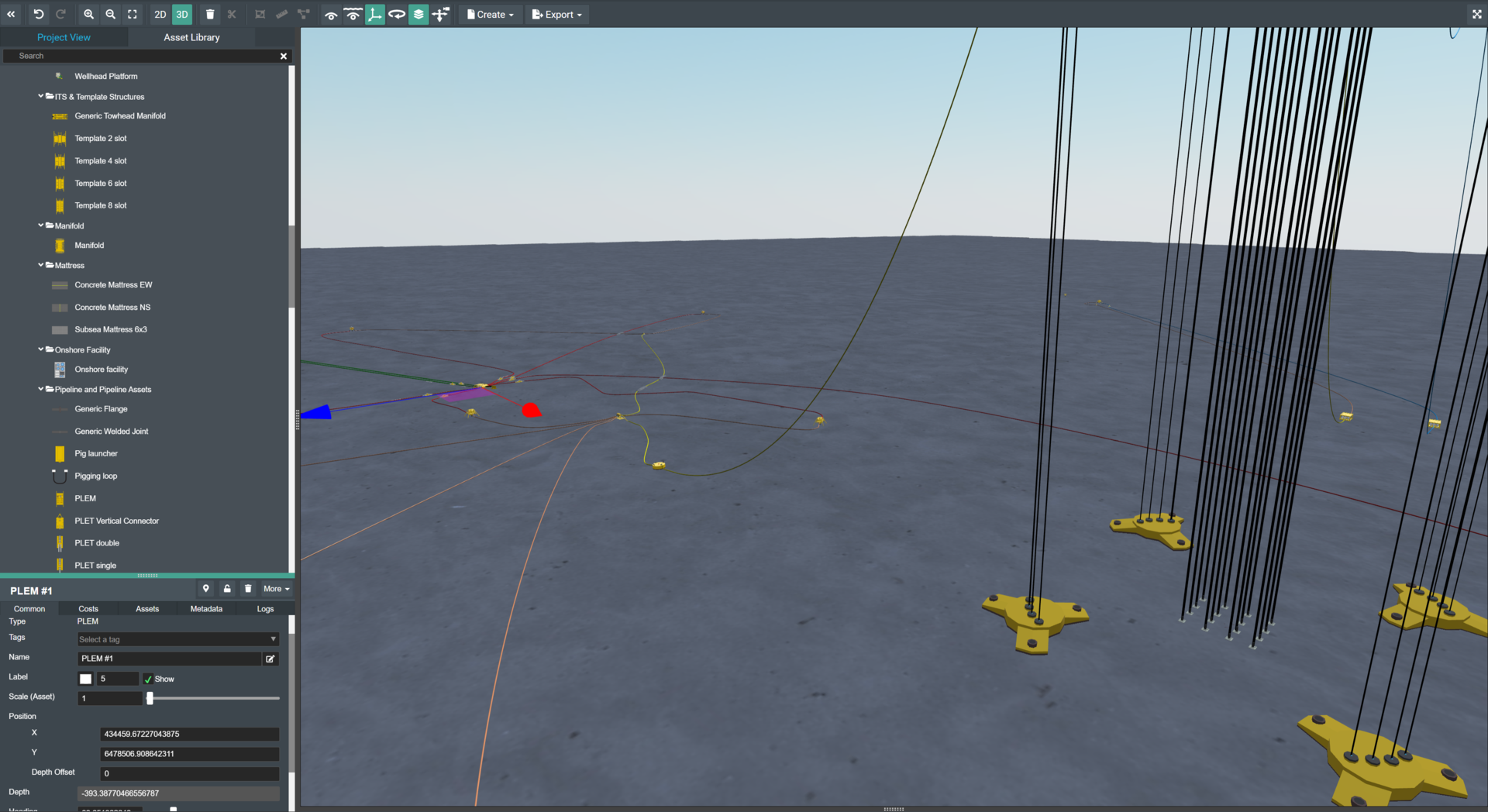
Task: Click the location pin icon for PLEM #1
Action: pos(206,589)
